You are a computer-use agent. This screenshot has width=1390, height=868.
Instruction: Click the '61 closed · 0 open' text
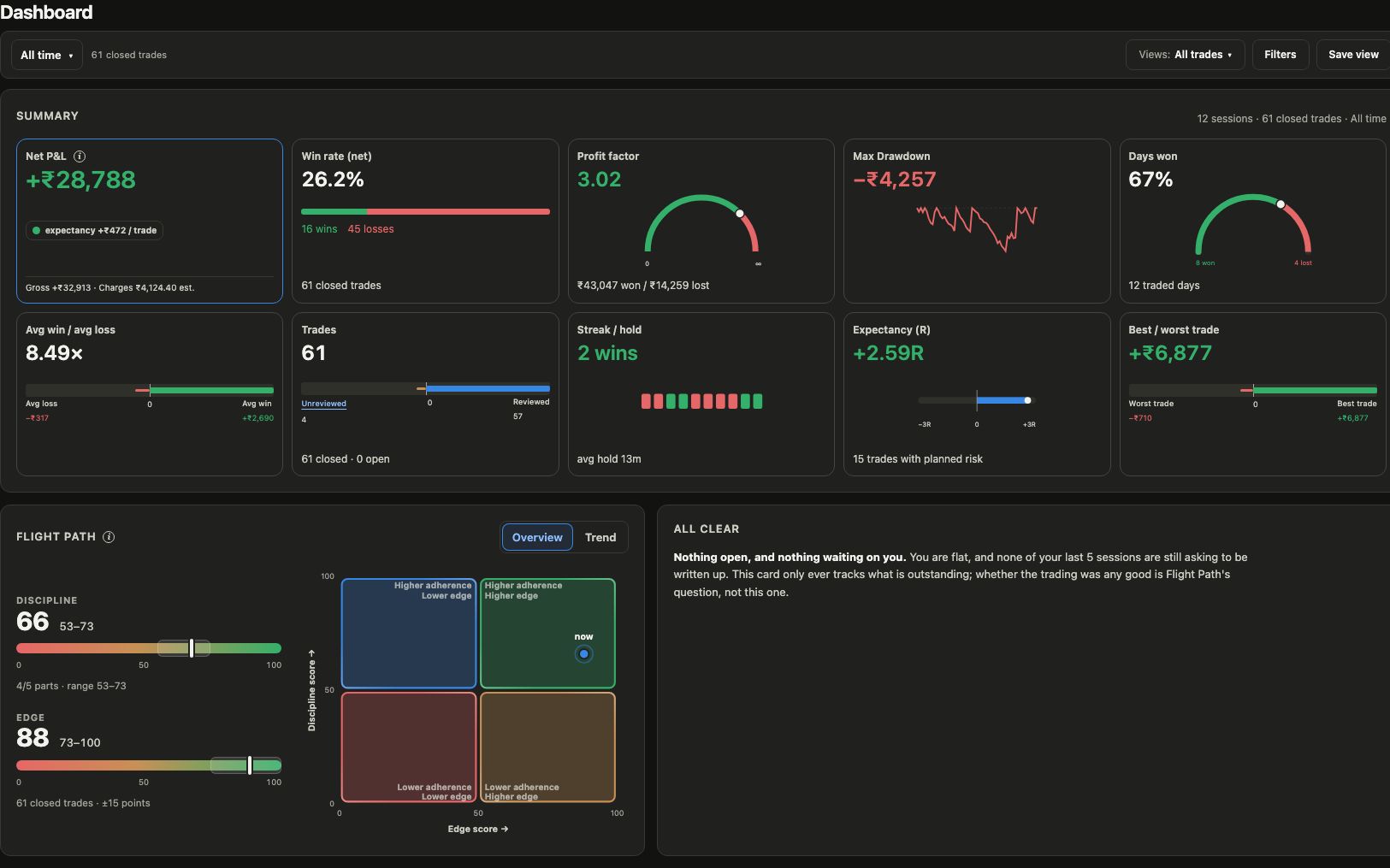(x=346, y=459)
